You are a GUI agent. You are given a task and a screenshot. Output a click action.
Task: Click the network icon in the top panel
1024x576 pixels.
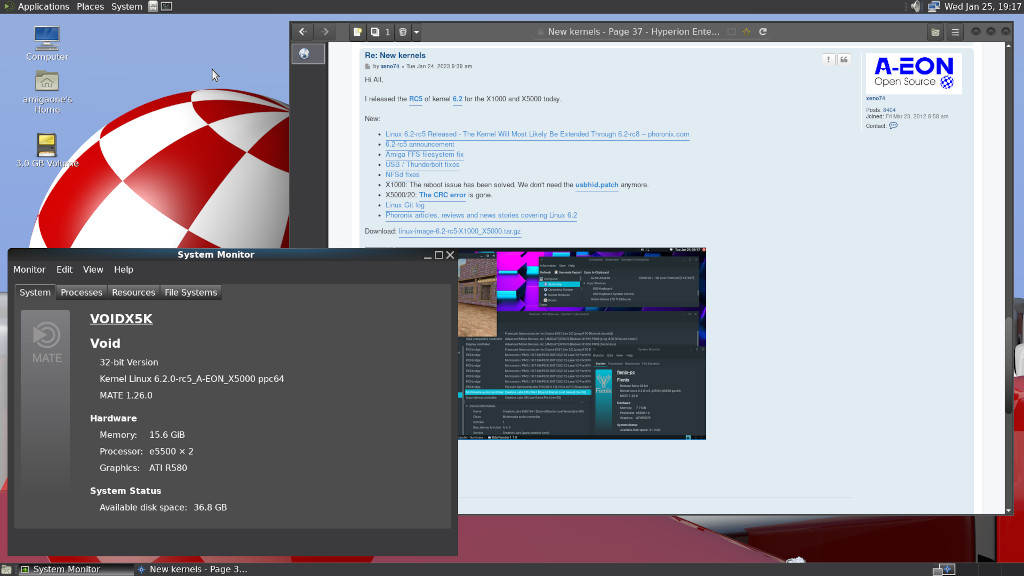(x=933, y=7)
